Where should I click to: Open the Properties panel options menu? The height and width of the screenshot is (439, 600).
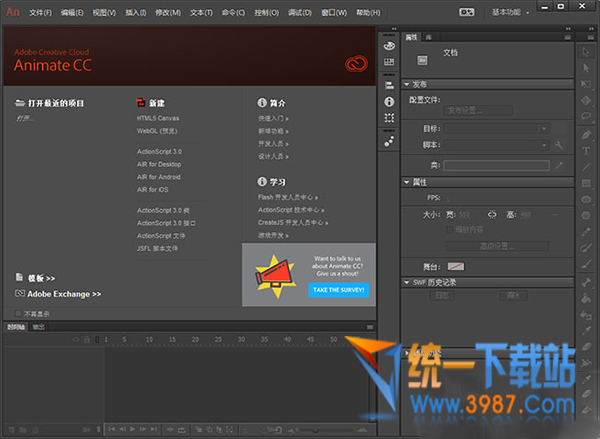click(568, 37)
